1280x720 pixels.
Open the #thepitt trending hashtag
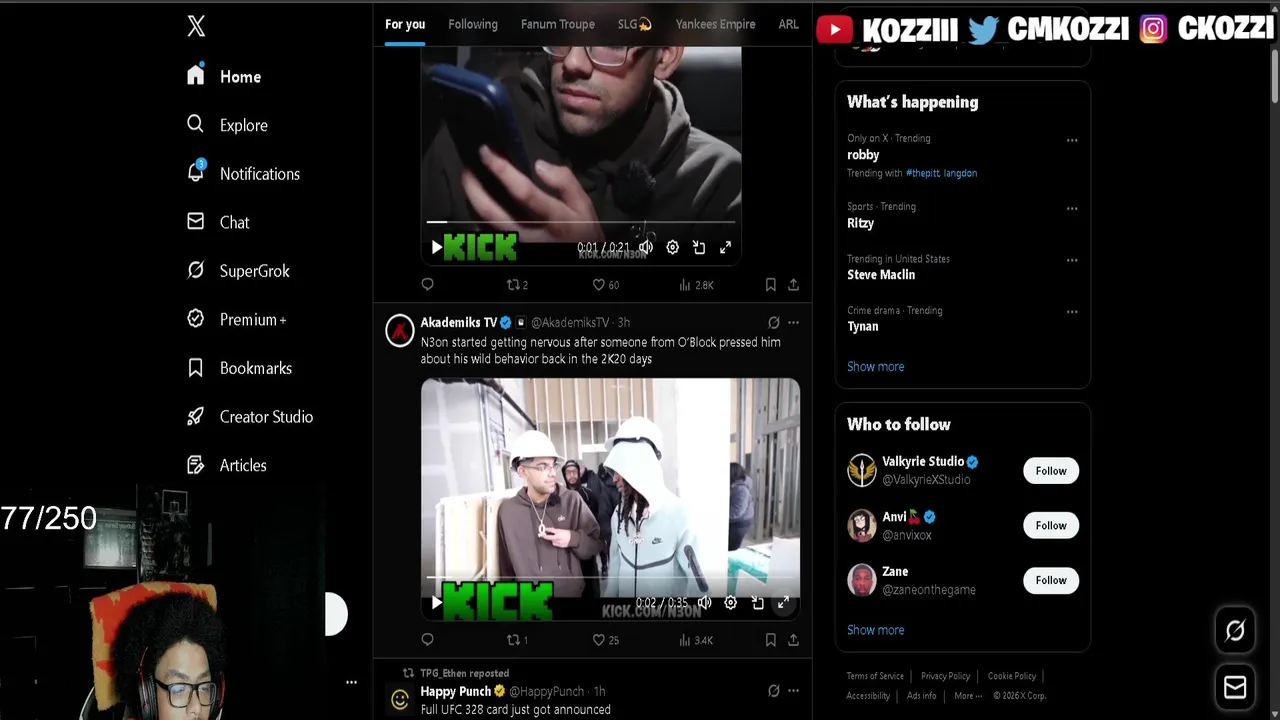[922, 173]
